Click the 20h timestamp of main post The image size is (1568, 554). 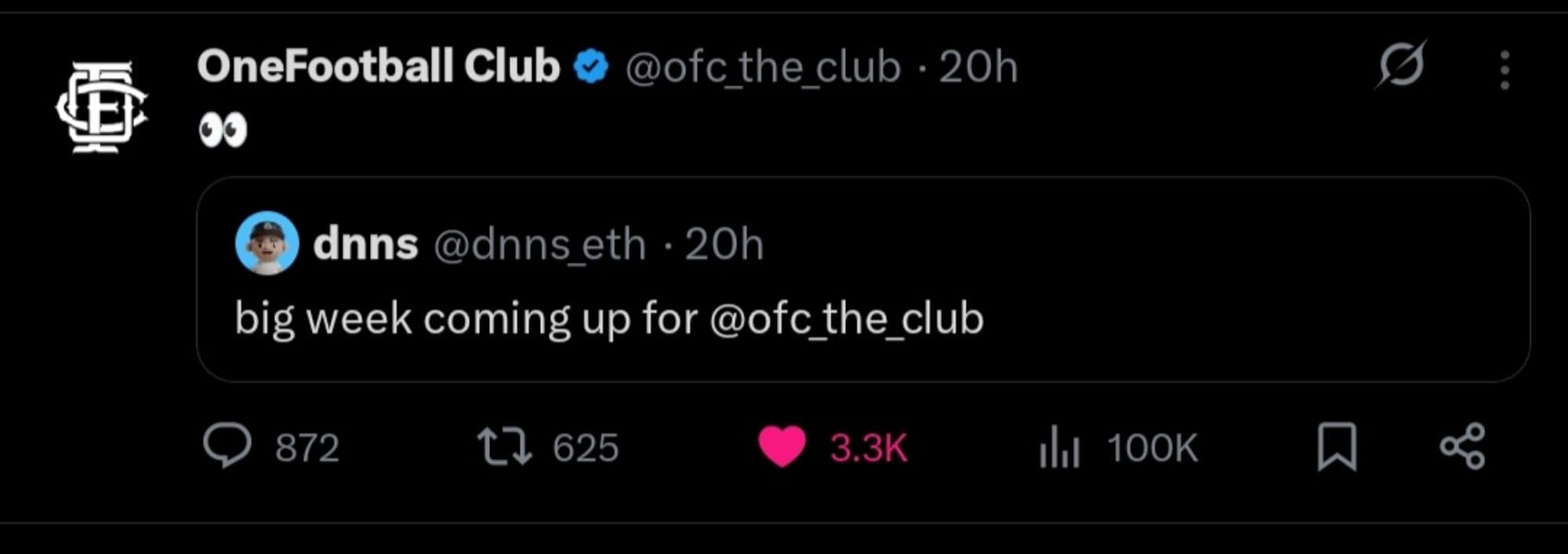978,67
